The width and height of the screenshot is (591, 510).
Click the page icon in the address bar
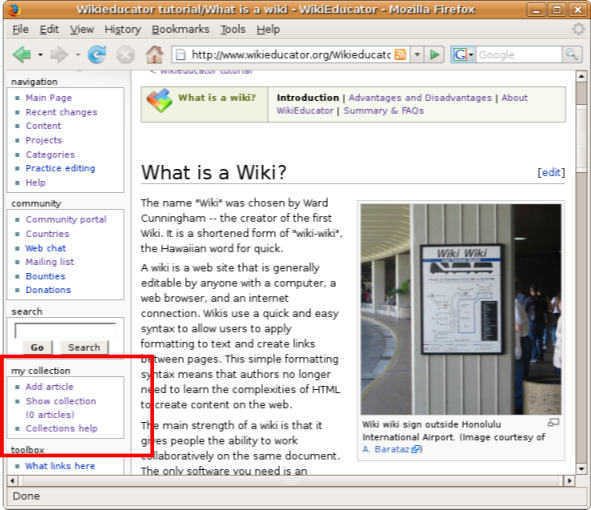pos(181,55)
